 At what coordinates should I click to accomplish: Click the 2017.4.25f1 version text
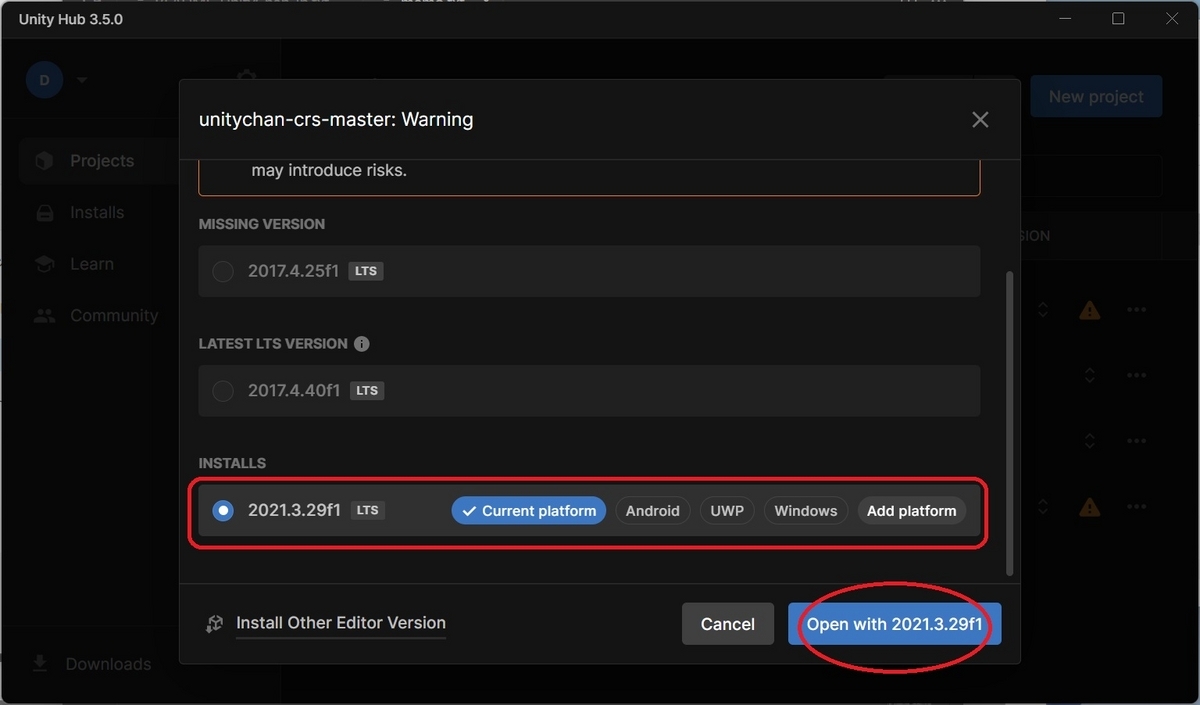pos(294,271)
